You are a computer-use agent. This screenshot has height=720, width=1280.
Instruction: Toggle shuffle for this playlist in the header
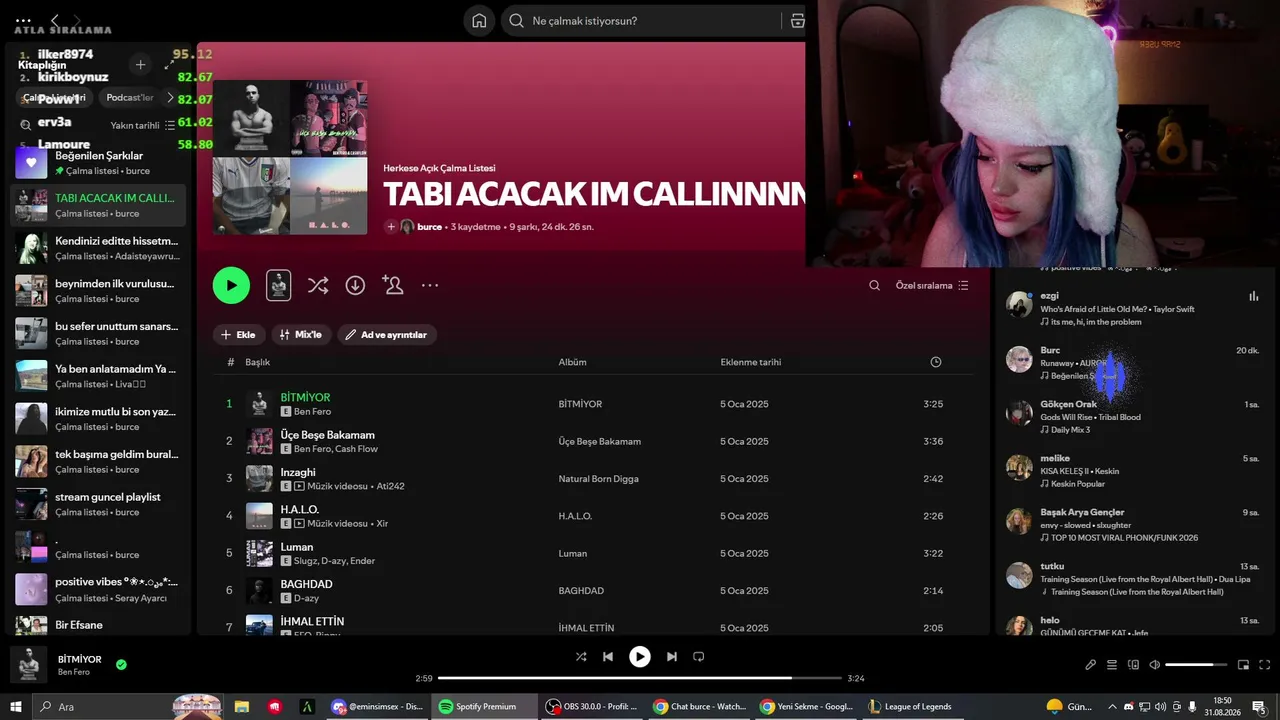tap(318, 286)
